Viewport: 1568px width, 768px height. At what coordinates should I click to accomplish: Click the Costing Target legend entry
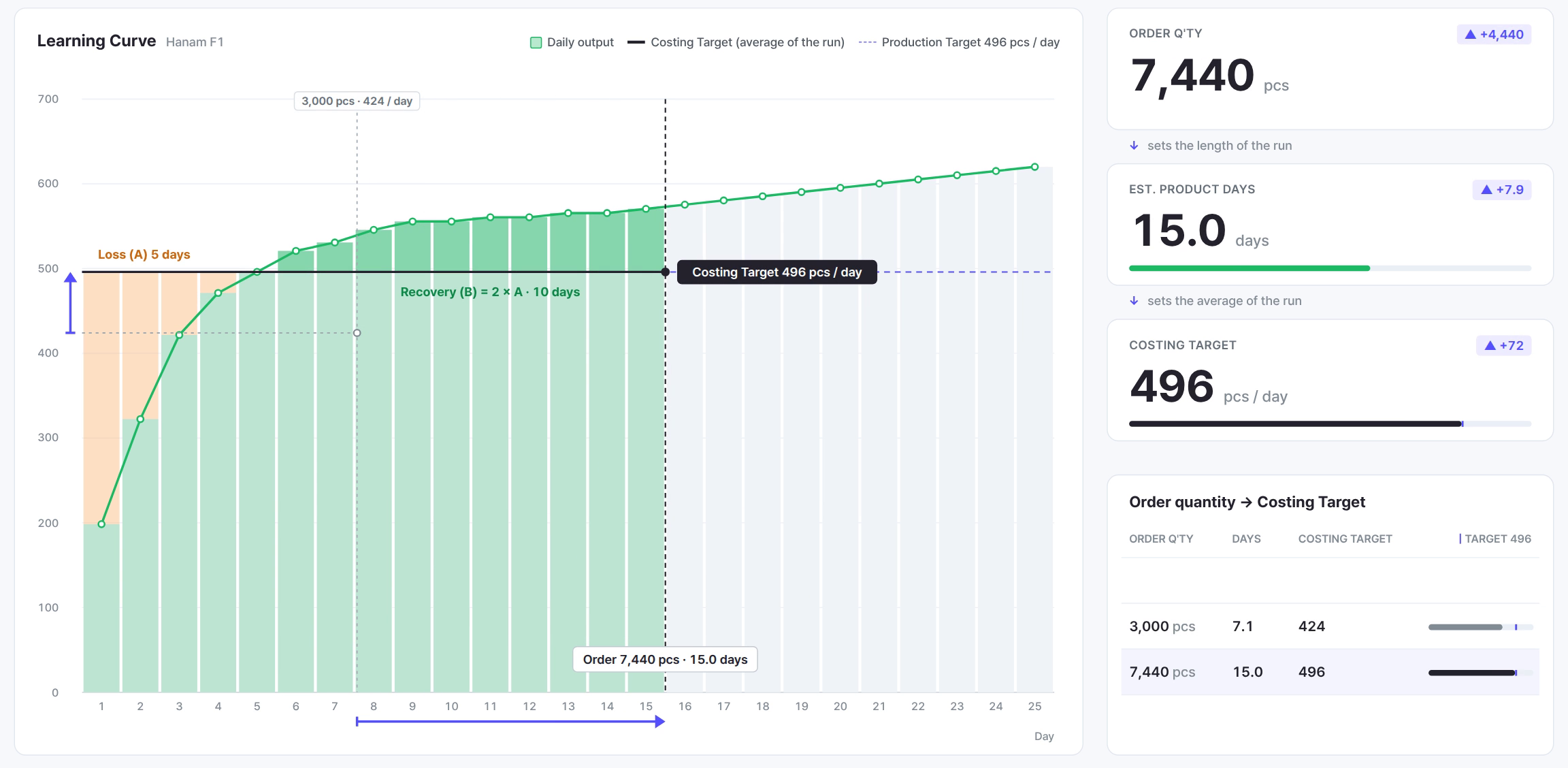click(736, 42)
